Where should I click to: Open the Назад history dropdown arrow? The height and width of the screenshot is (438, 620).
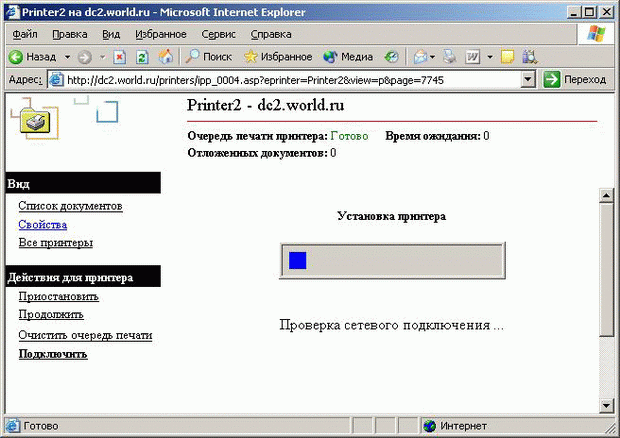[x=67, y=57]
